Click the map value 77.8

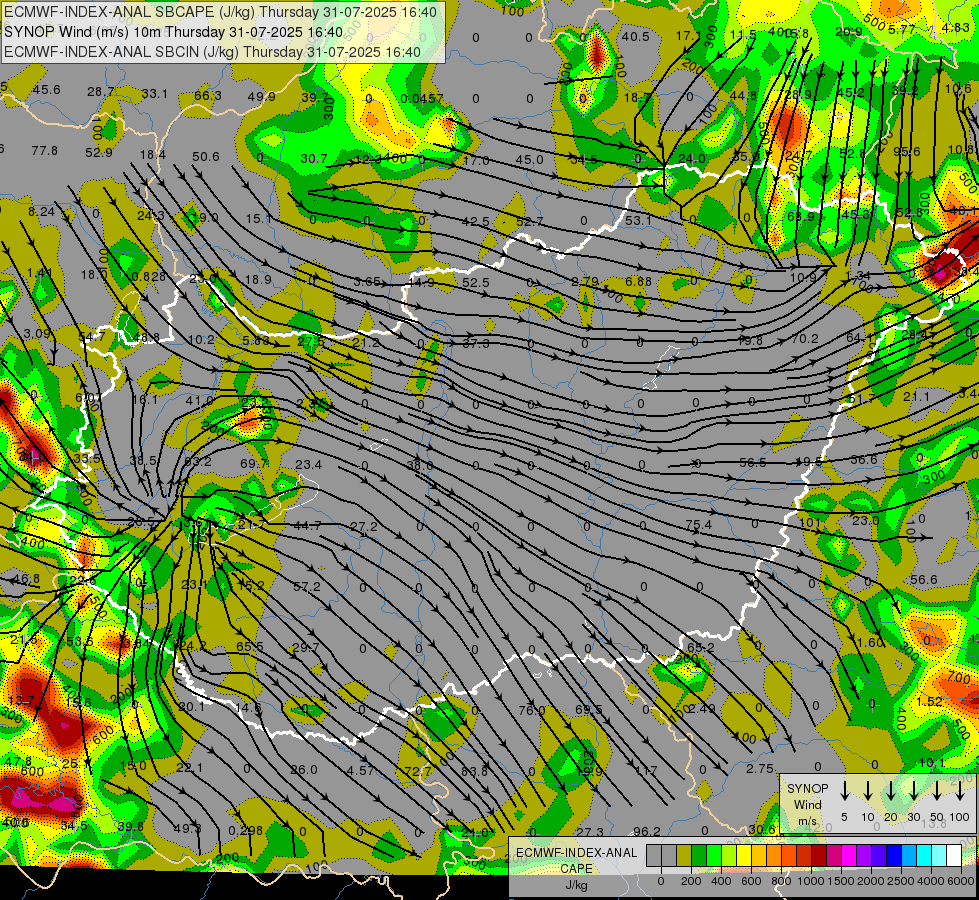[44, 151]
